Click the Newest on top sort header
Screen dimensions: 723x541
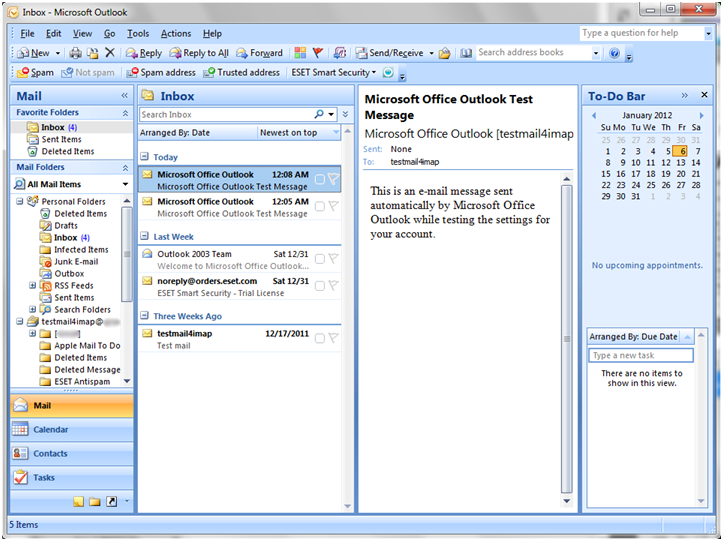[299, 133]
